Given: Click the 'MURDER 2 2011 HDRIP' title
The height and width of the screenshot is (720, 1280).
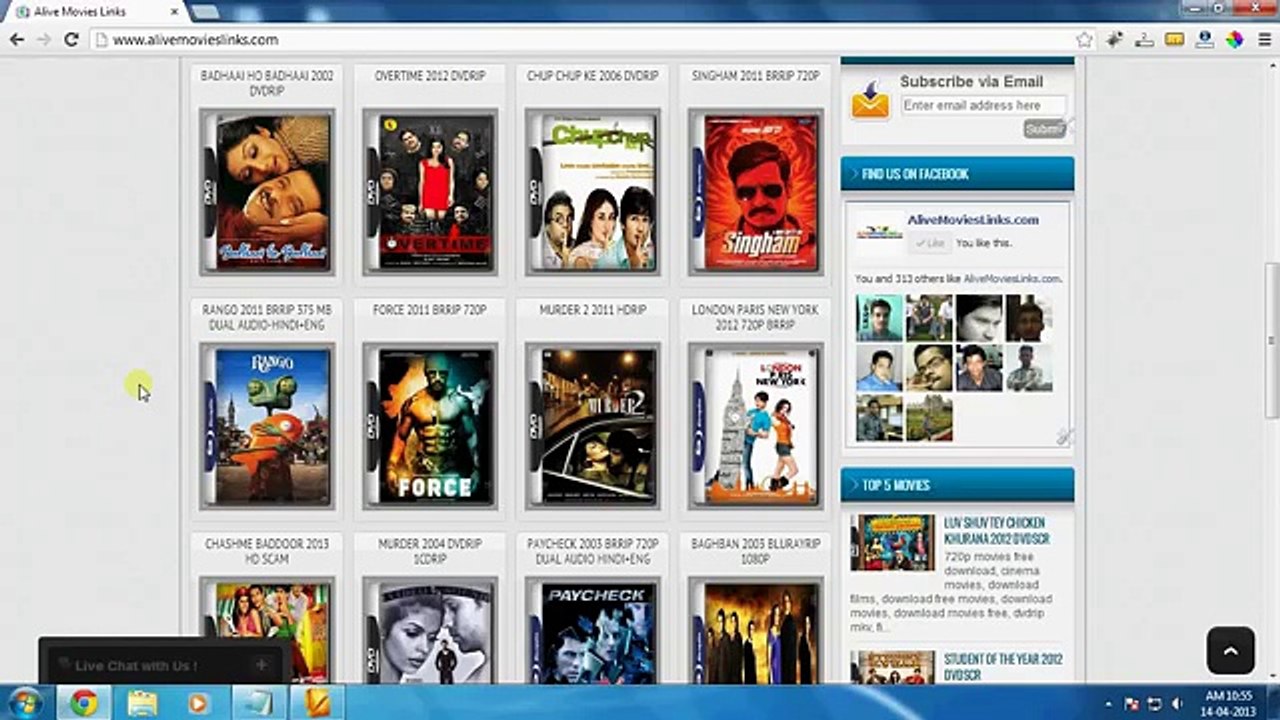Looking at the screenshot, I should [593, 310].
